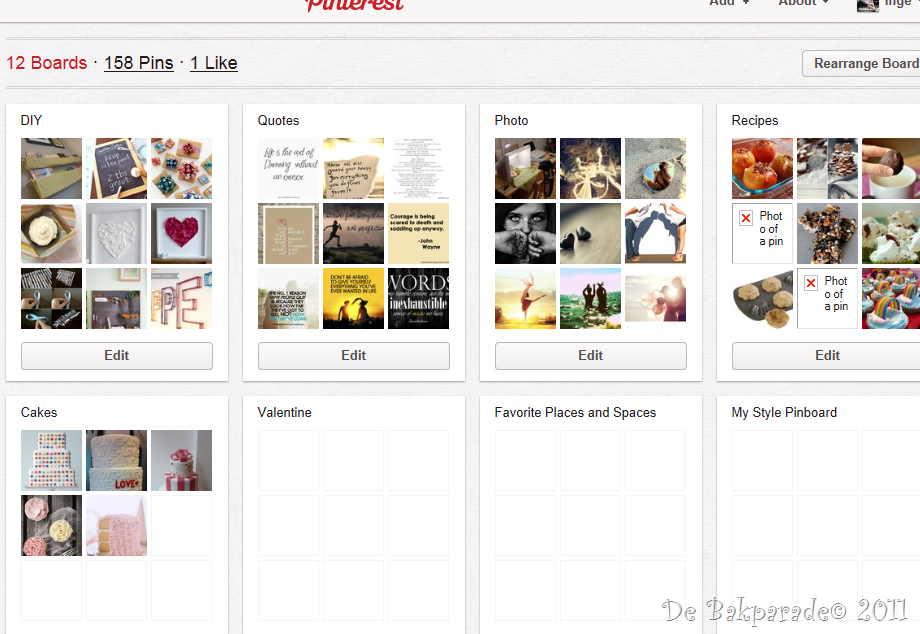Click Edit under the Recipes board
The width and height of the screenshot is (920, 634).
click(x=826, y=355)
